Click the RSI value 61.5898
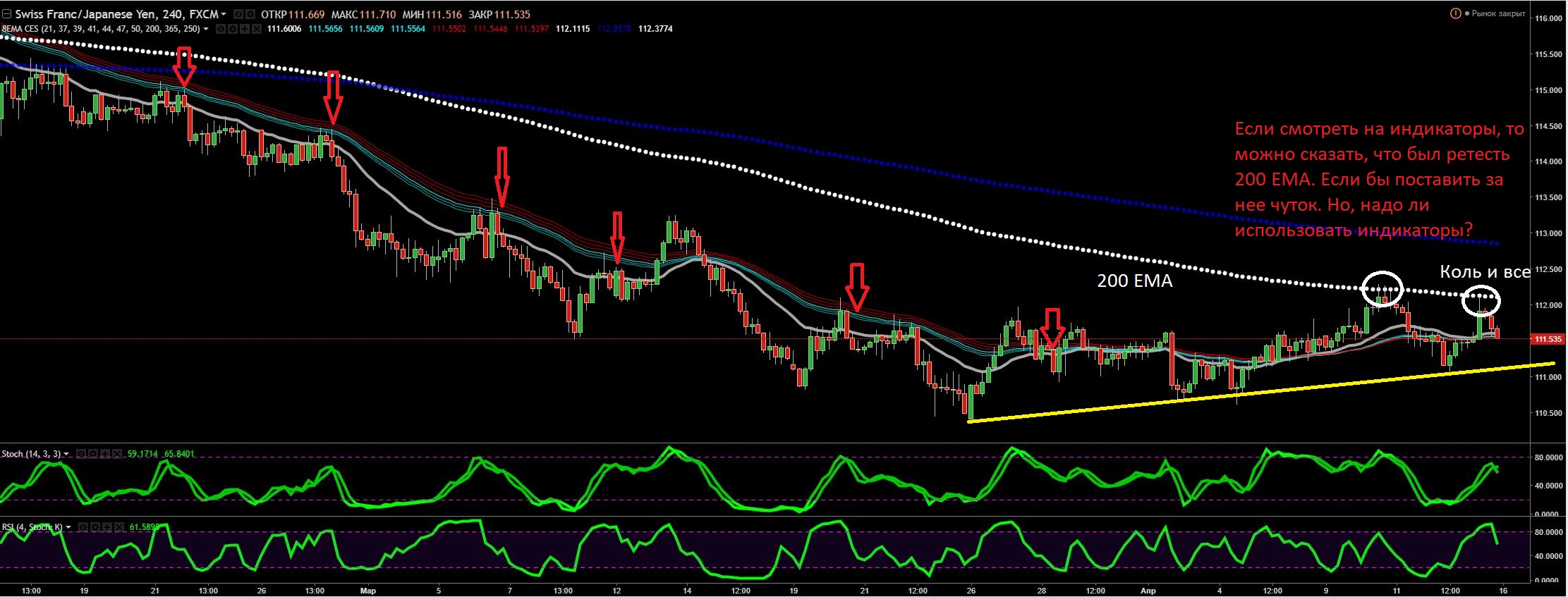Viewport: 1568px width, 597px height. click(144, 527)
